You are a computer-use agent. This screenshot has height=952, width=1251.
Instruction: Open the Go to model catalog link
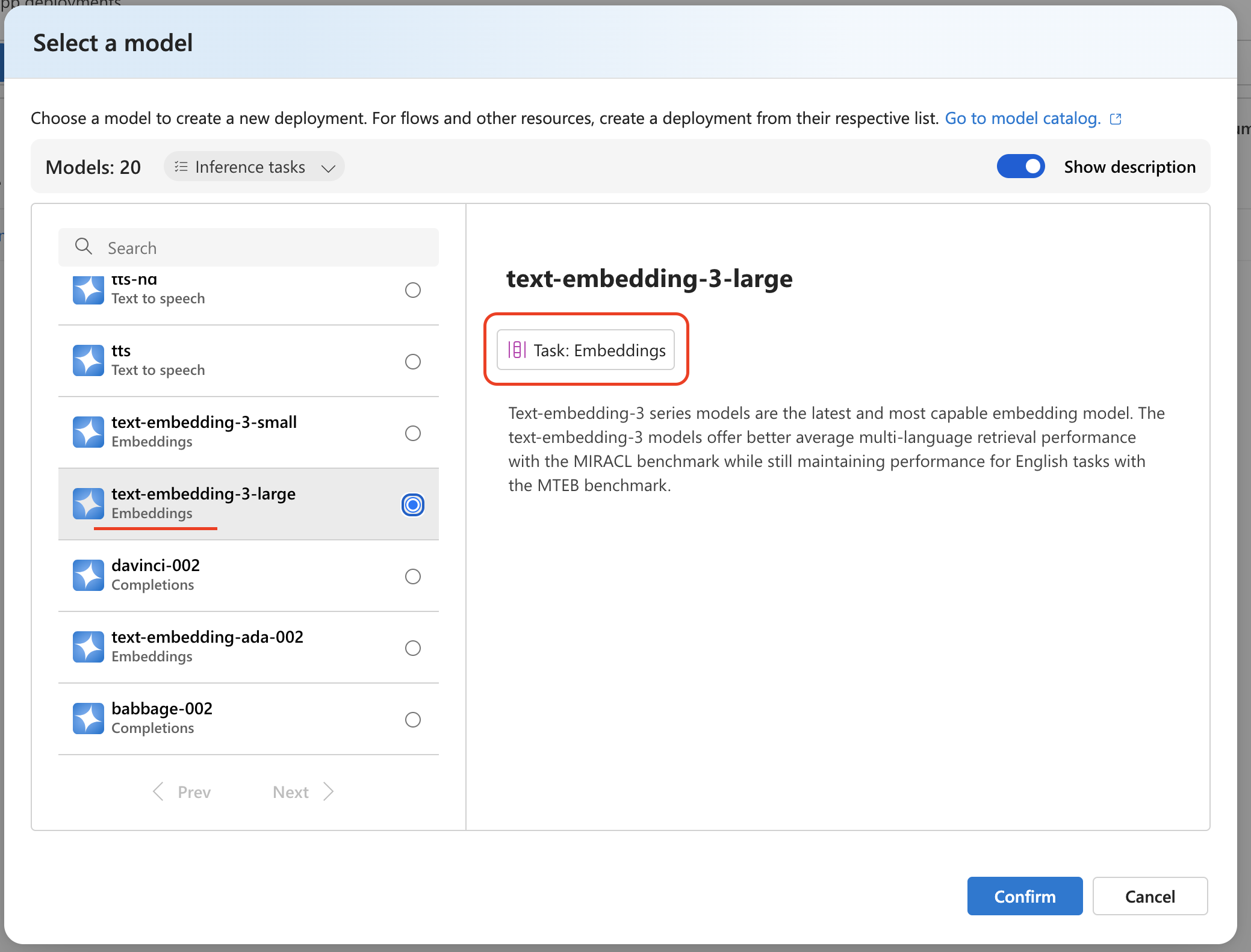pyautogui.click(x=1022, y=118)
